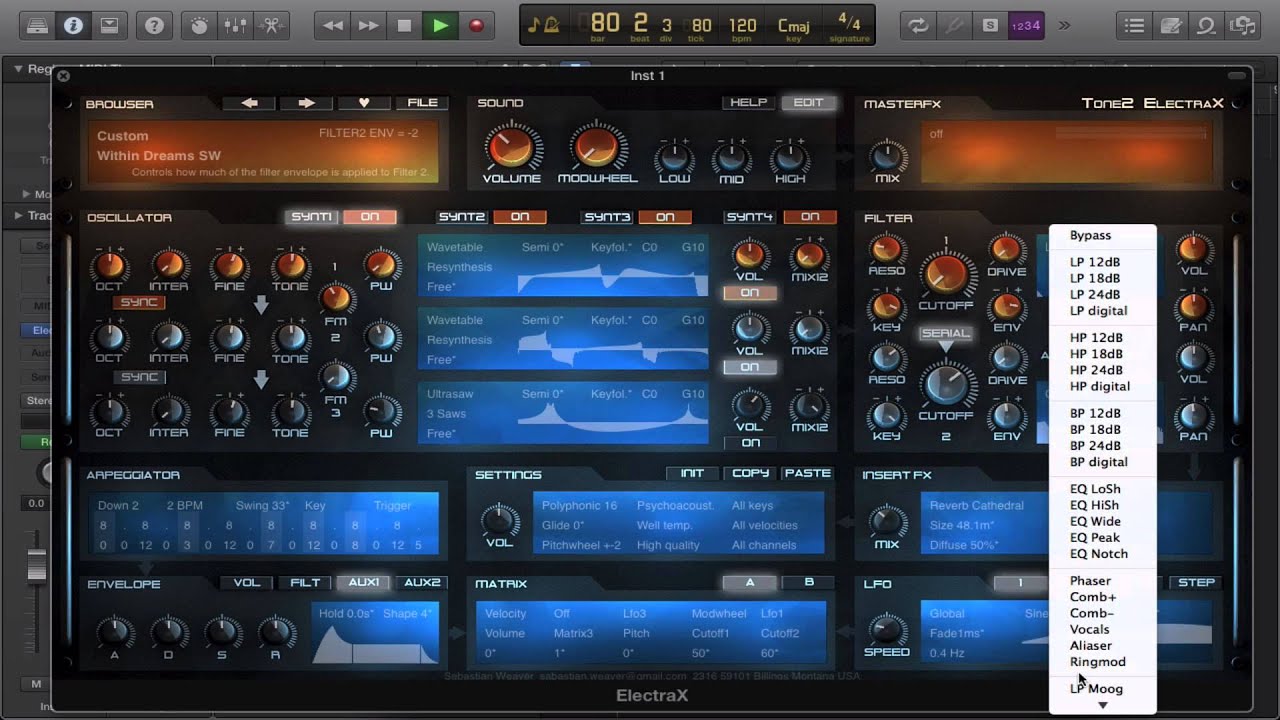Open Smart Controls dial icon
This screenshot has width=1280, height=720.
[x=199, y=26]
